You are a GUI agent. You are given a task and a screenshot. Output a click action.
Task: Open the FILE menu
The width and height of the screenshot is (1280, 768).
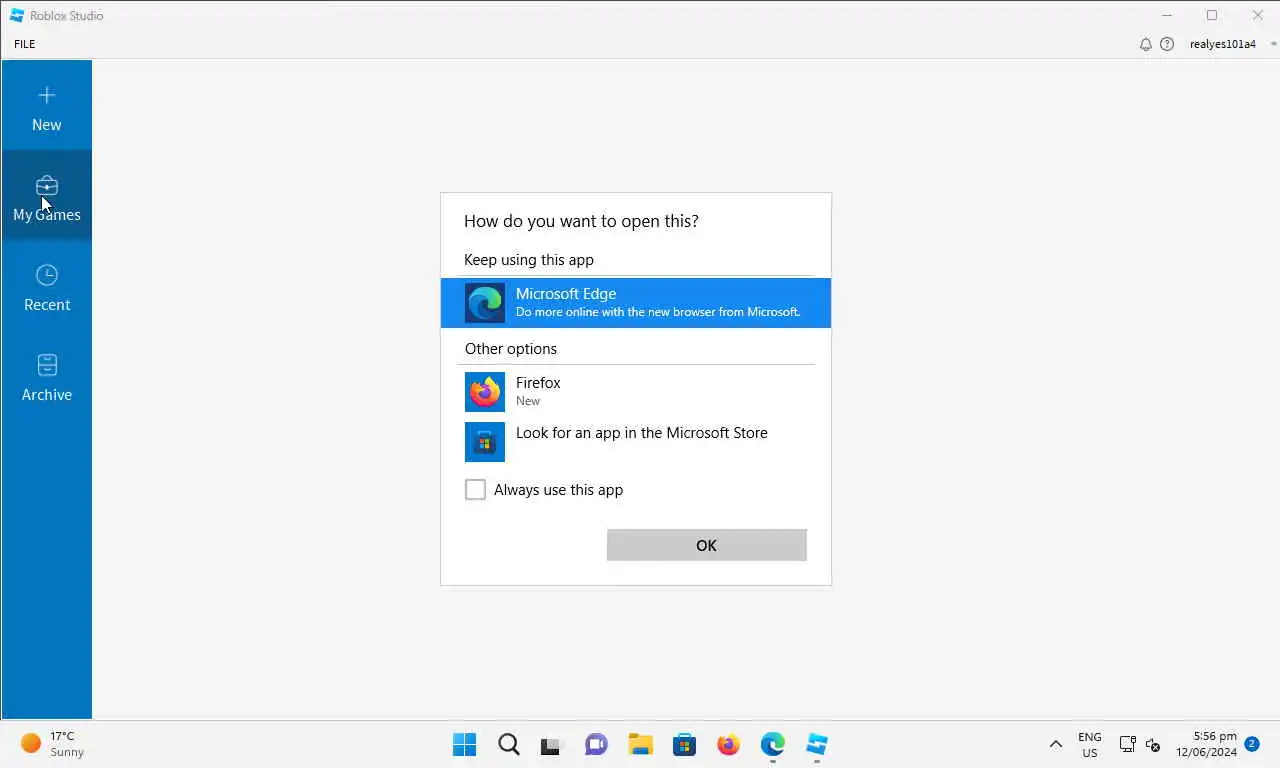pyautogui.click(x=25, y=44)
